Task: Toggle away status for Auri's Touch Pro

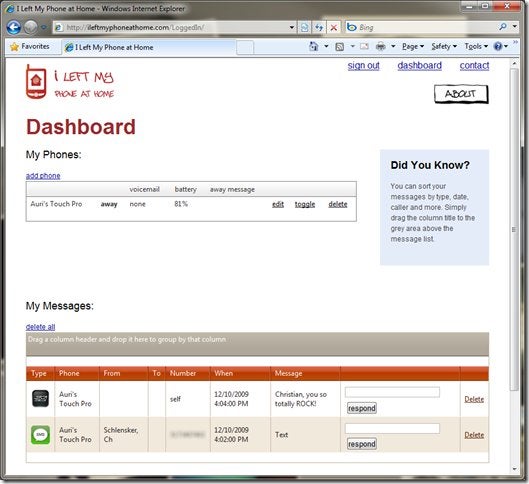Action: (305, 204)
